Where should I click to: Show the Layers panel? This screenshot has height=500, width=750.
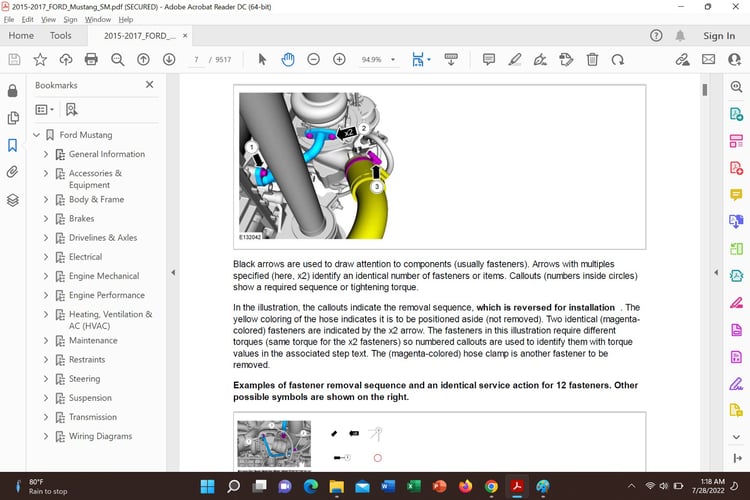13,200
